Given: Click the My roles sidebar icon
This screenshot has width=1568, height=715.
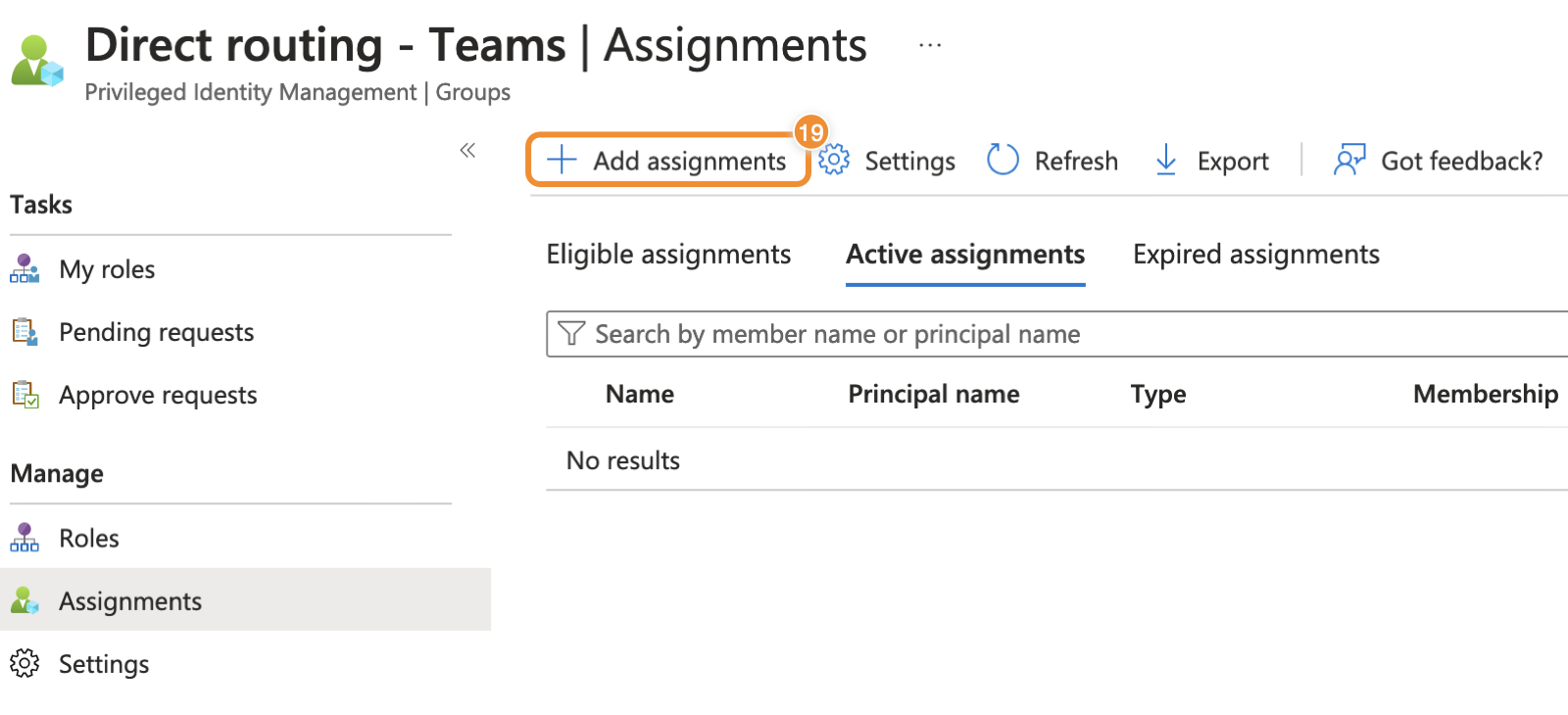Looking at the screenshot, I should click(x=24, y=268).
